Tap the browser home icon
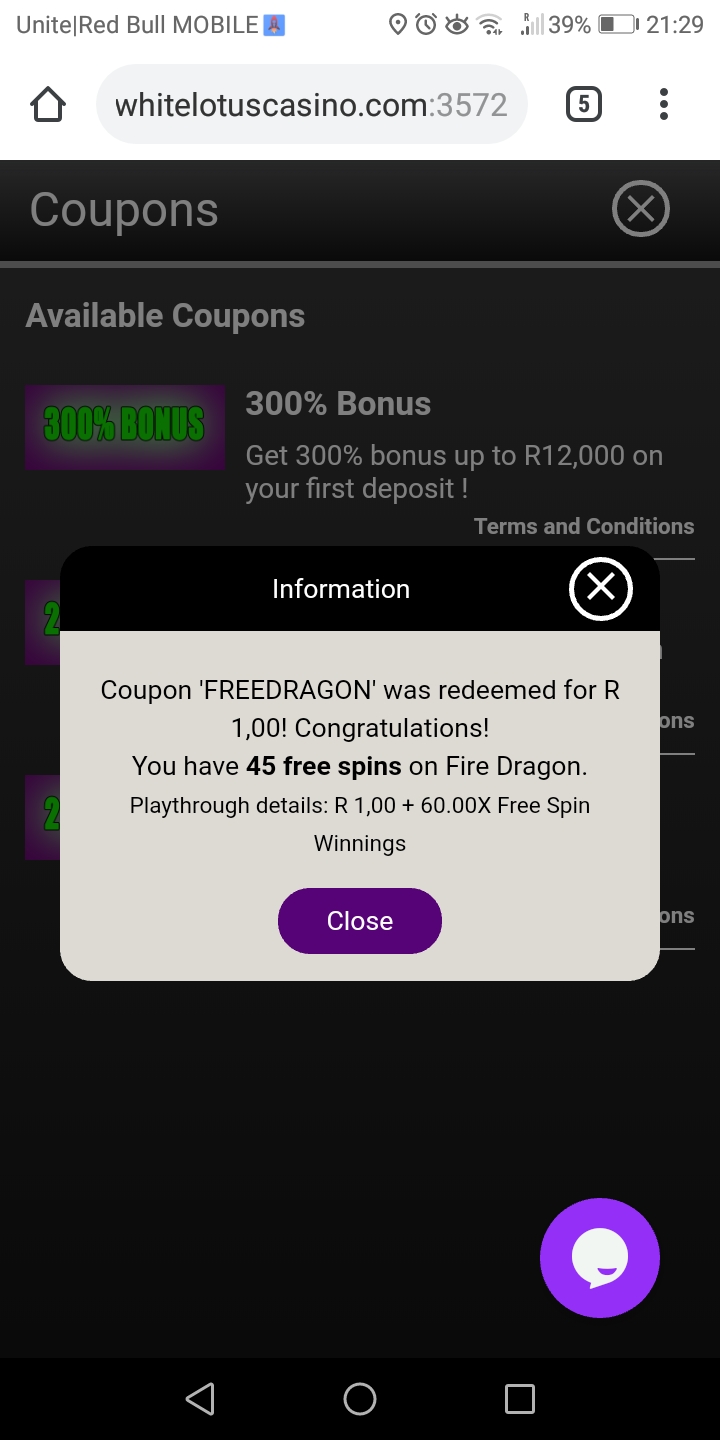 48,104
